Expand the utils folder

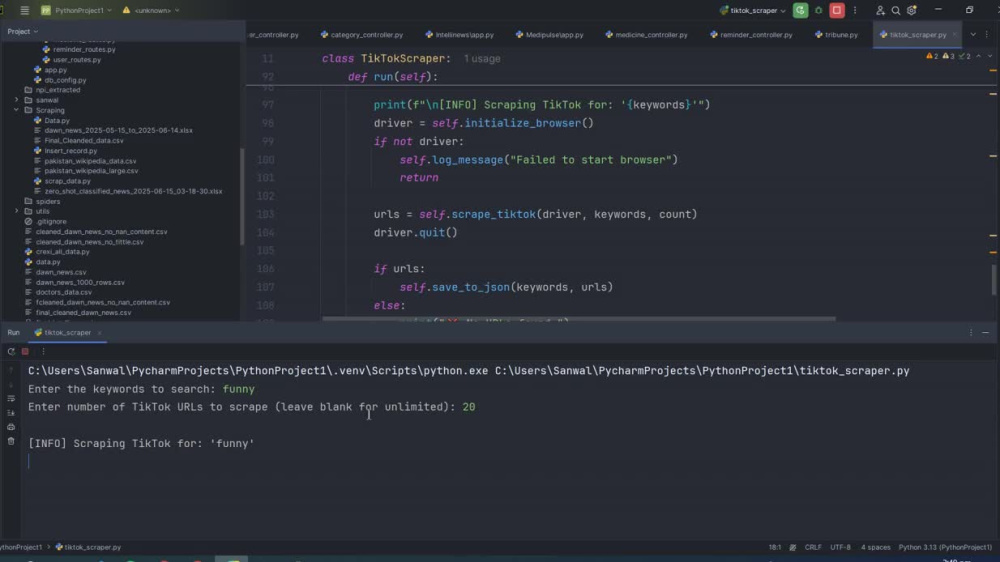pos(17,211)
